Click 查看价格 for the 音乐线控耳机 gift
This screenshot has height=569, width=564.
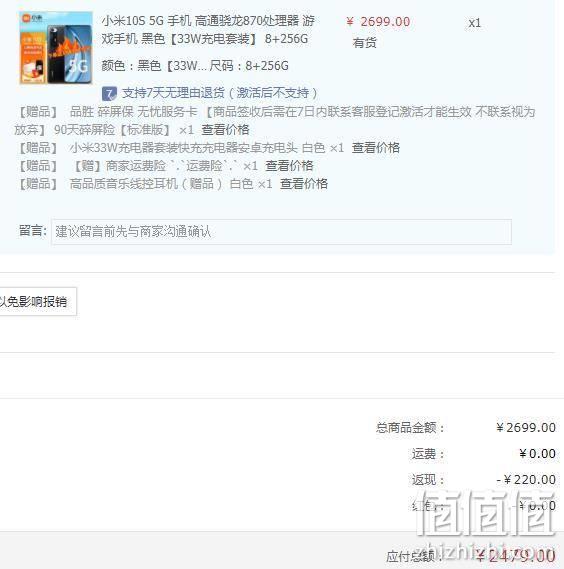[304, 184]
